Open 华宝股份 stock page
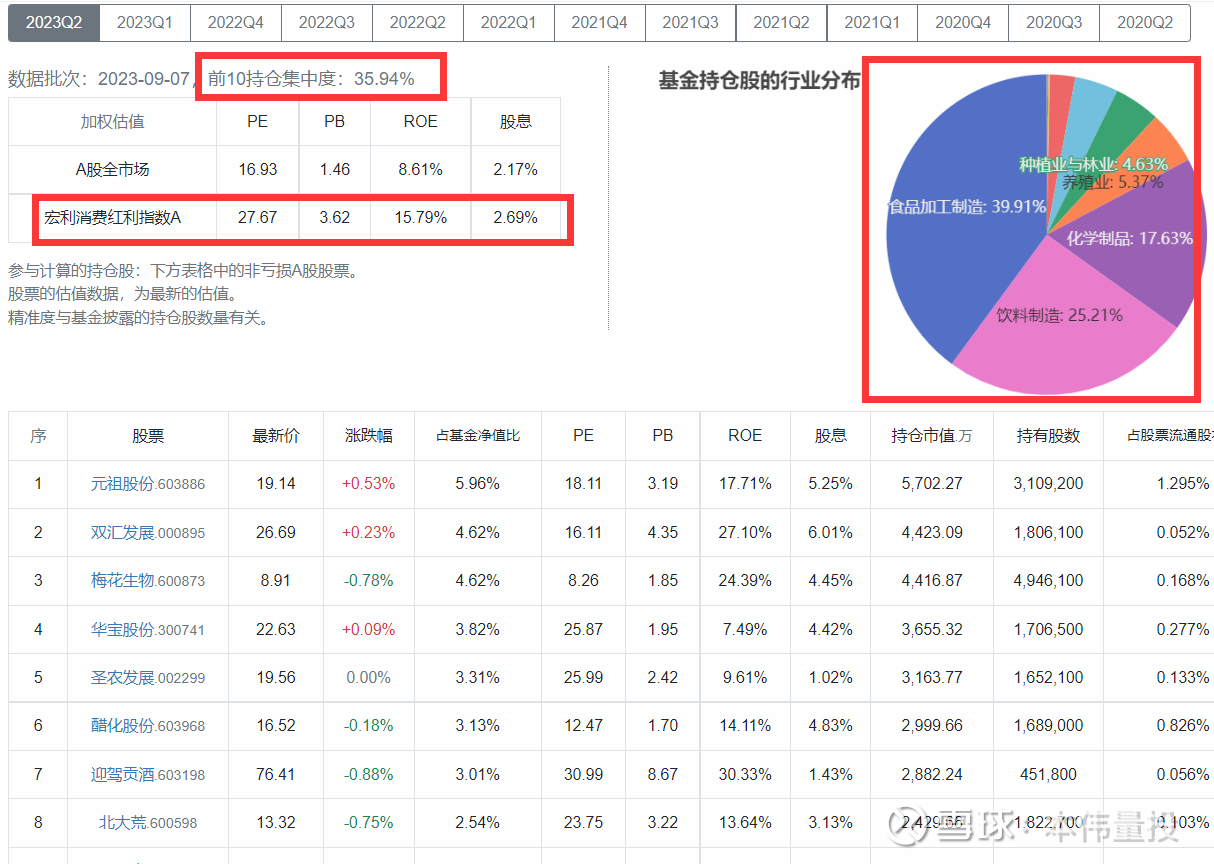The width and height of the screenshot is (1214, 864). [122, 630]
